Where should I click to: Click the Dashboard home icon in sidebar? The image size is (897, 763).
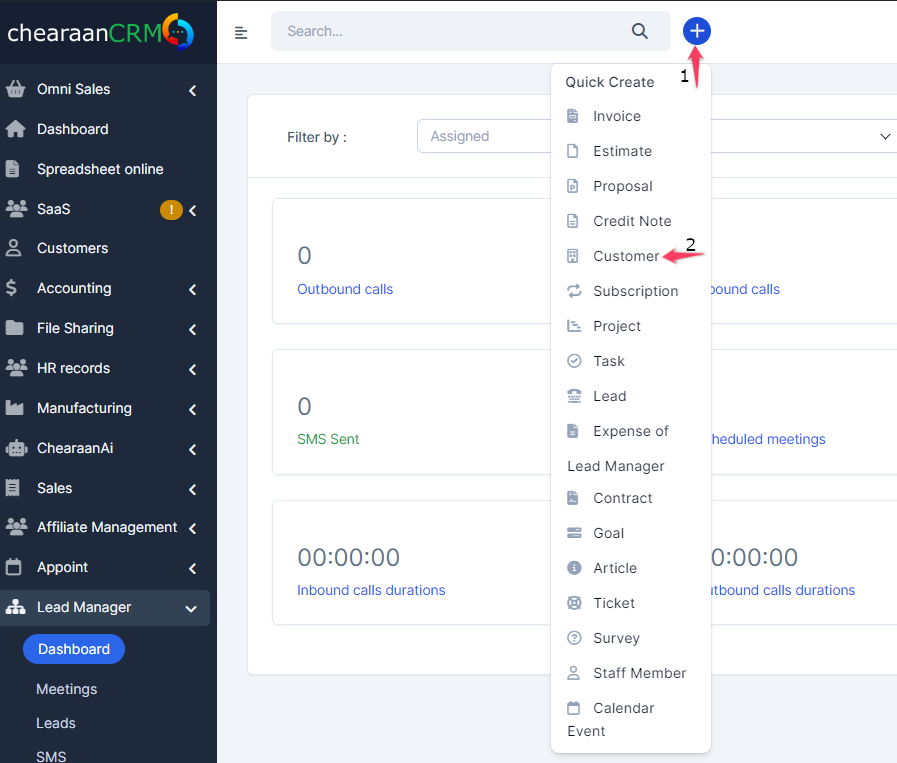[x=15, y=129]
